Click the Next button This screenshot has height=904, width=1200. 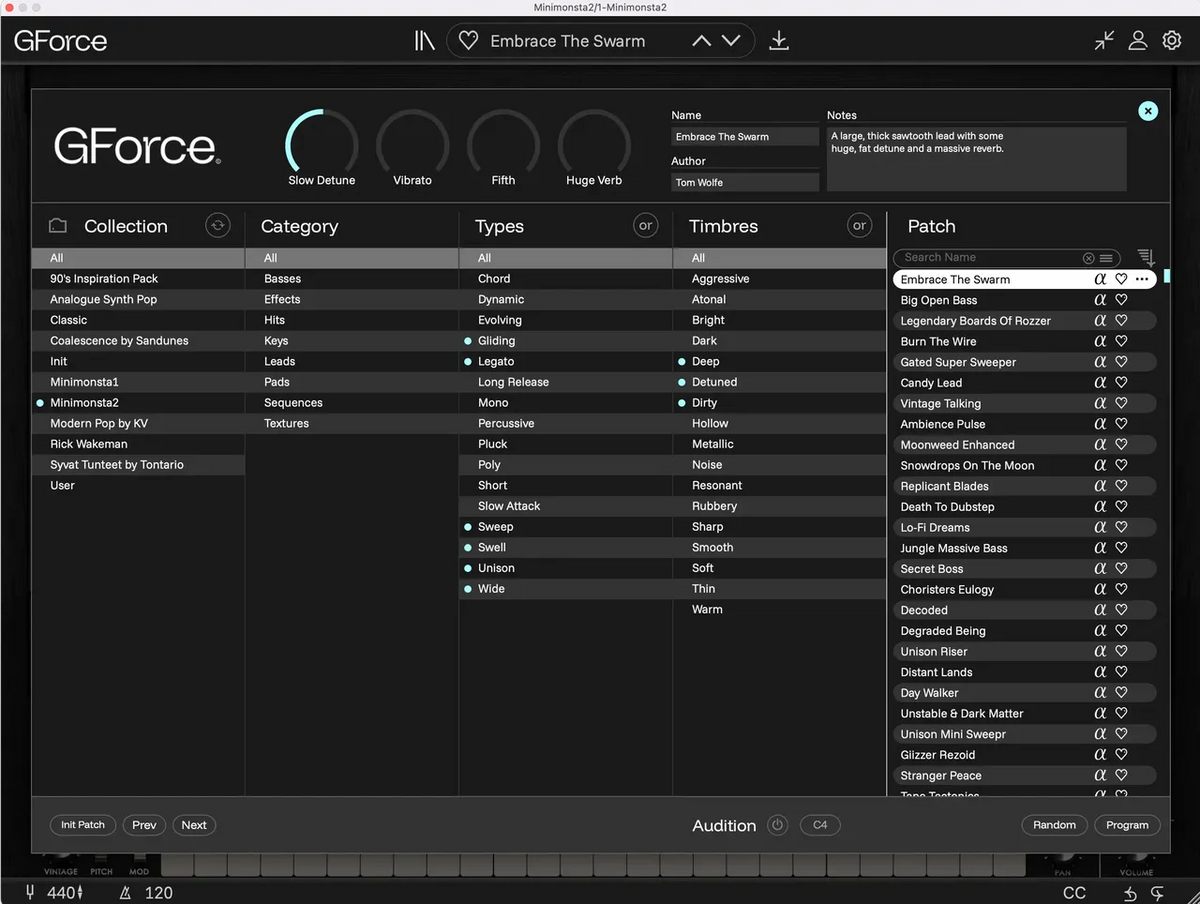[x=194, y=825]
